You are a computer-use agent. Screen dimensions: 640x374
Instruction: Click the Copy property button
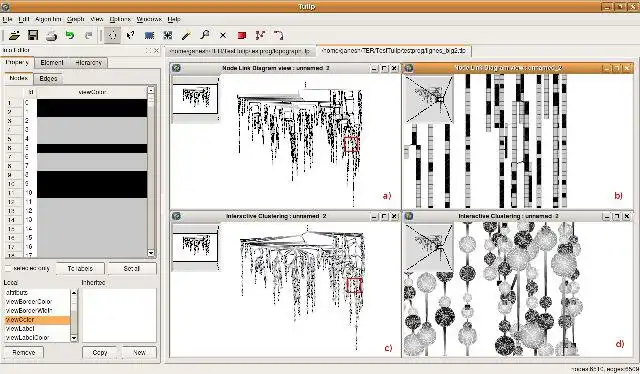pyautogui.click(x=100, y=352)
